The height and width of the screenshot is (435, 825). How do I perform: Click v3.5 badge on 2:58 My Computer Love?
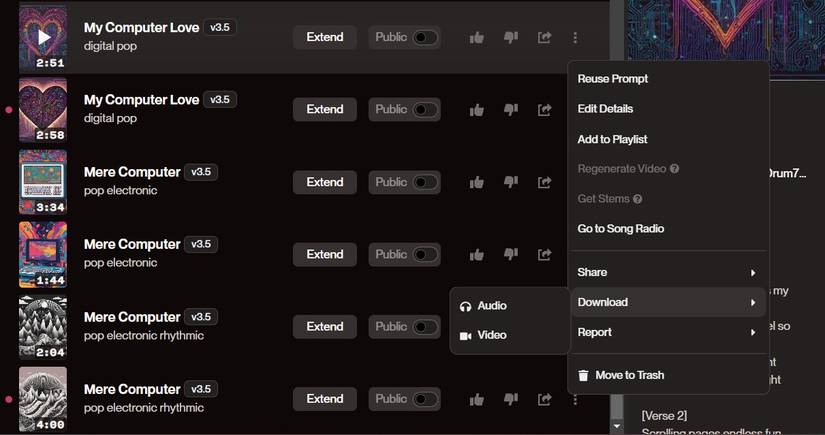click(220, 99)
